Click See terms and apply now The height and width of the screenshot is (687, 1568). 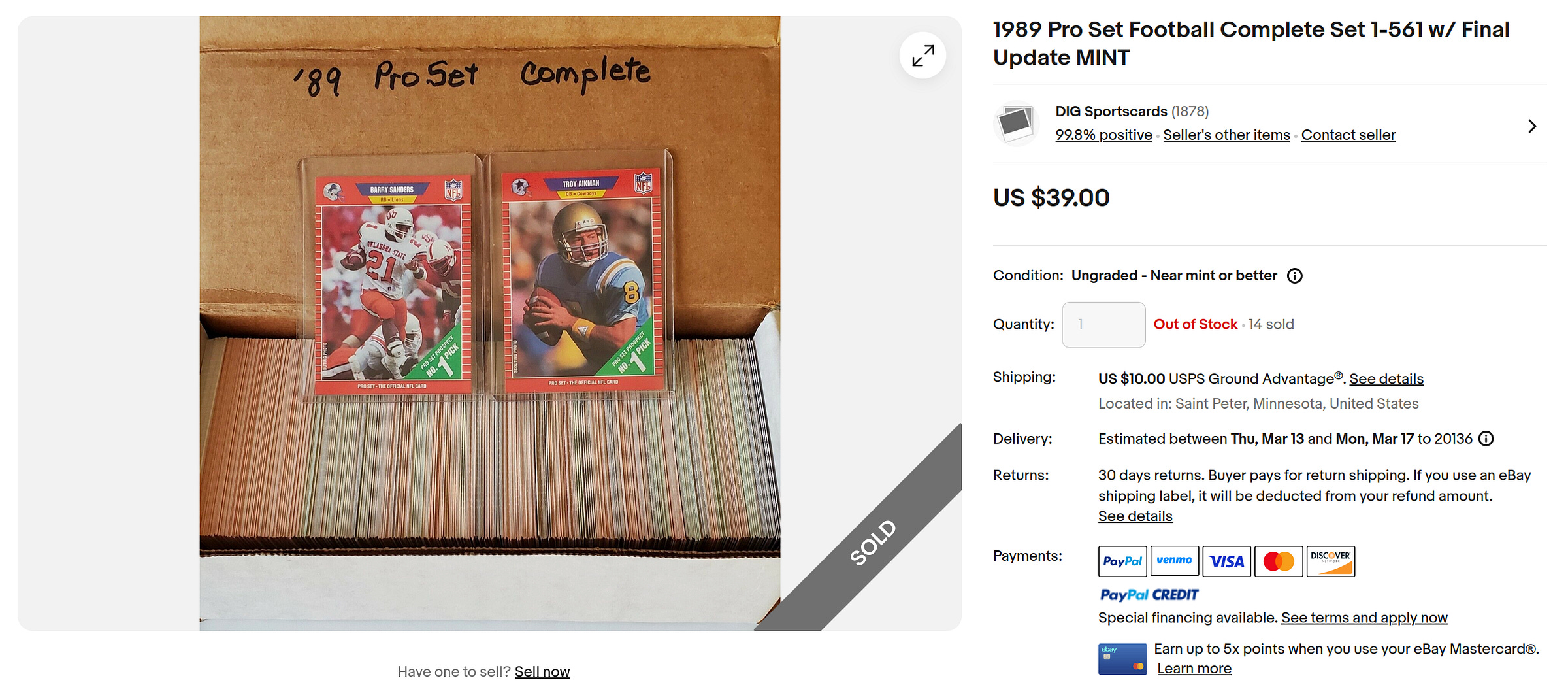pyautogui.click(x=1364, y=618)
